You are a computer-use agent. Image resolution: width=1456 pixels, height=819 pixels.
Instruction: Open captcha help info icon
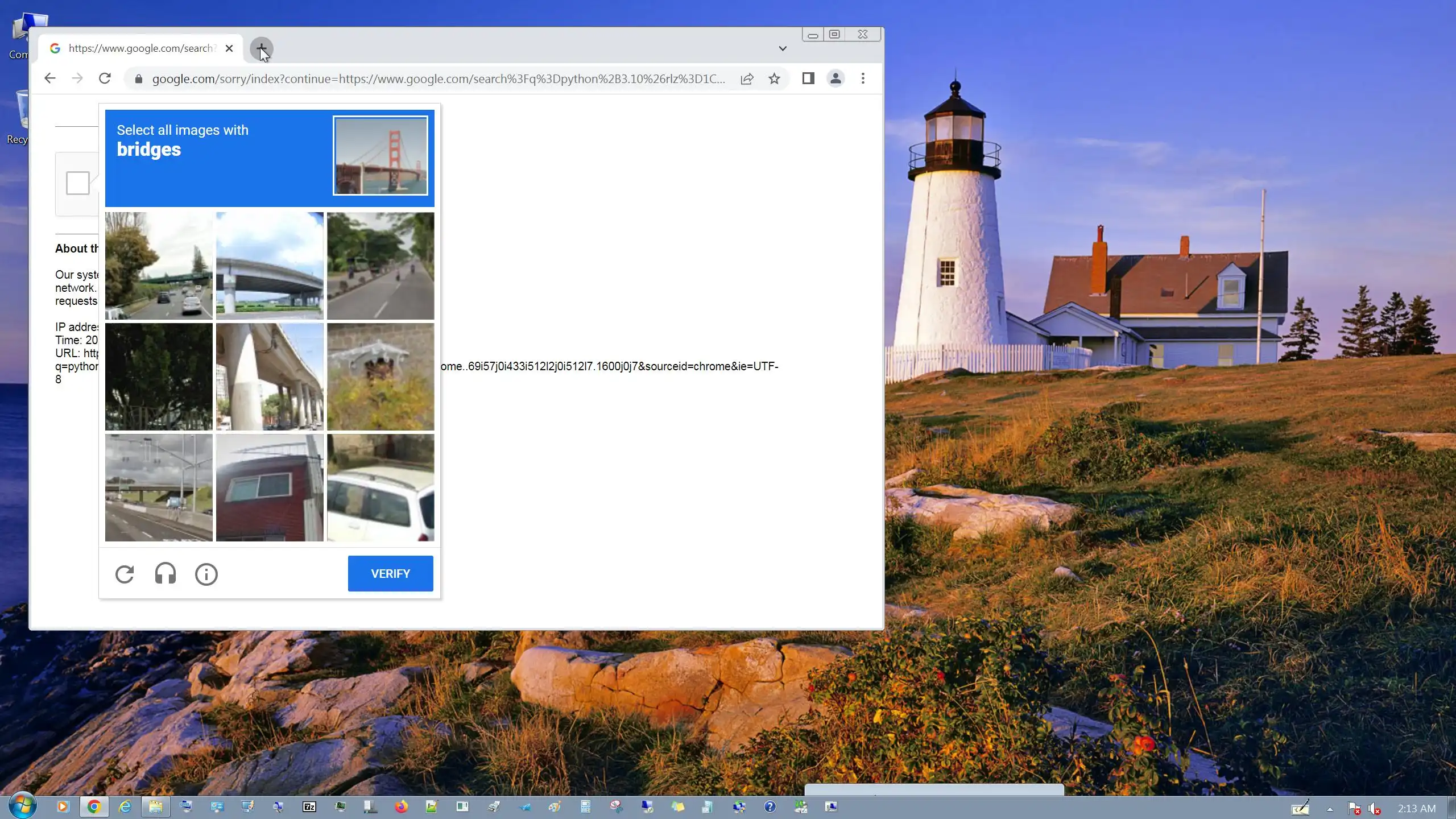pos(206,574)
